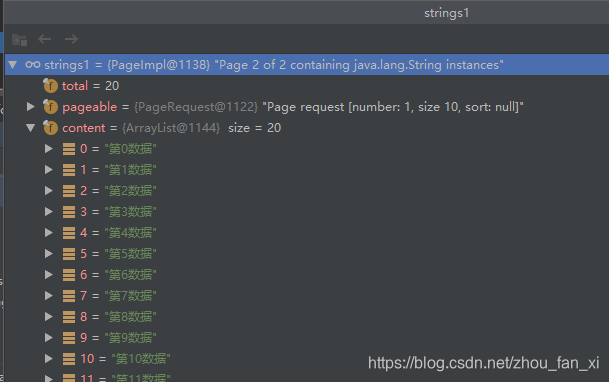Click the array element icon for index 7
Screen dimensions: 609x382
[69, 295]
